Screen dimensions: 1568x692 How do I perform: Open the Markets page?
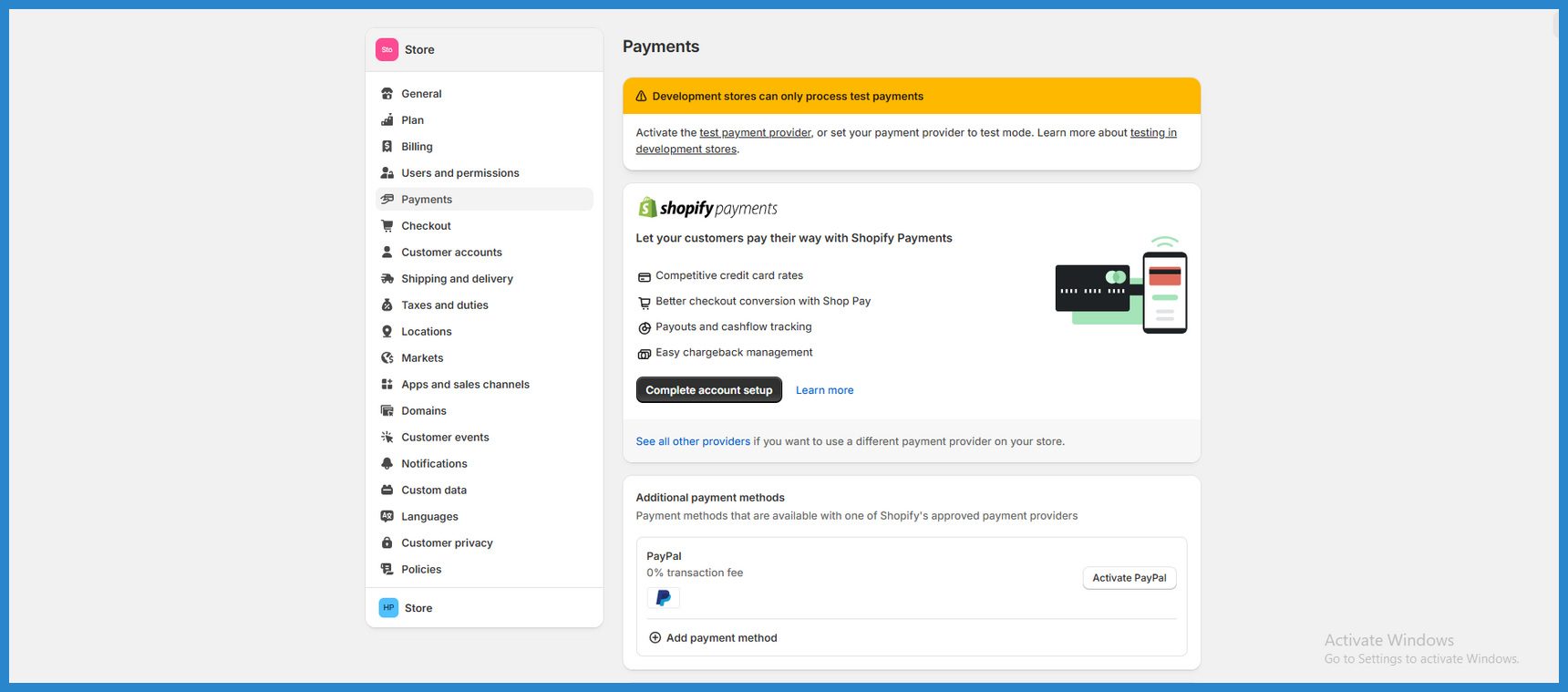point(484,358)
